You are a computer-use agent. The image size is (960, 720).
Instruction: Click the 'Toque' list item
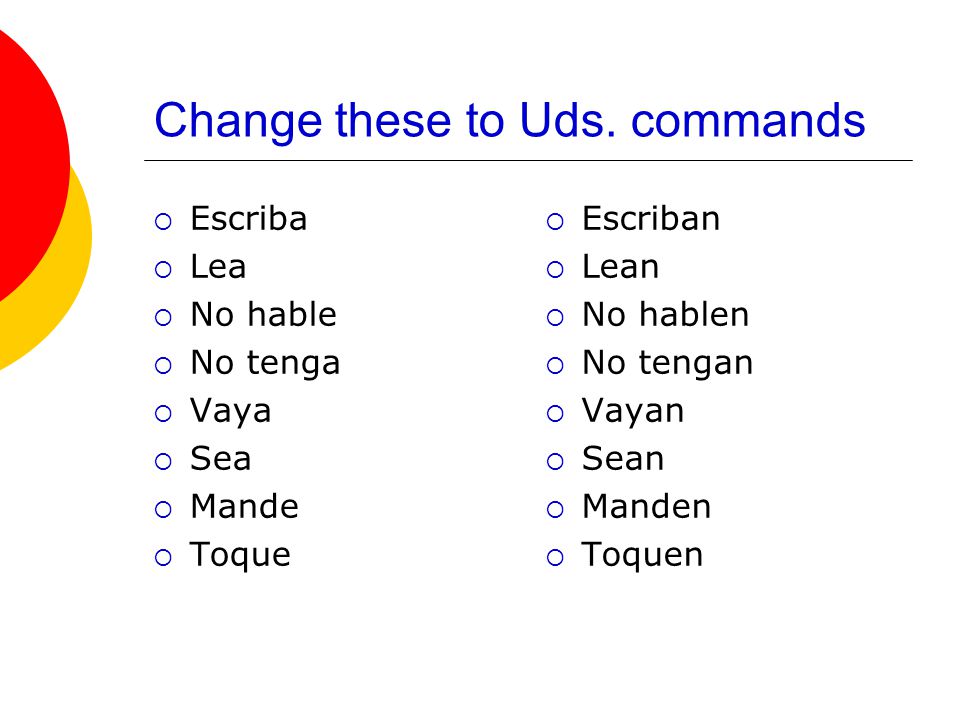point(240,555)
